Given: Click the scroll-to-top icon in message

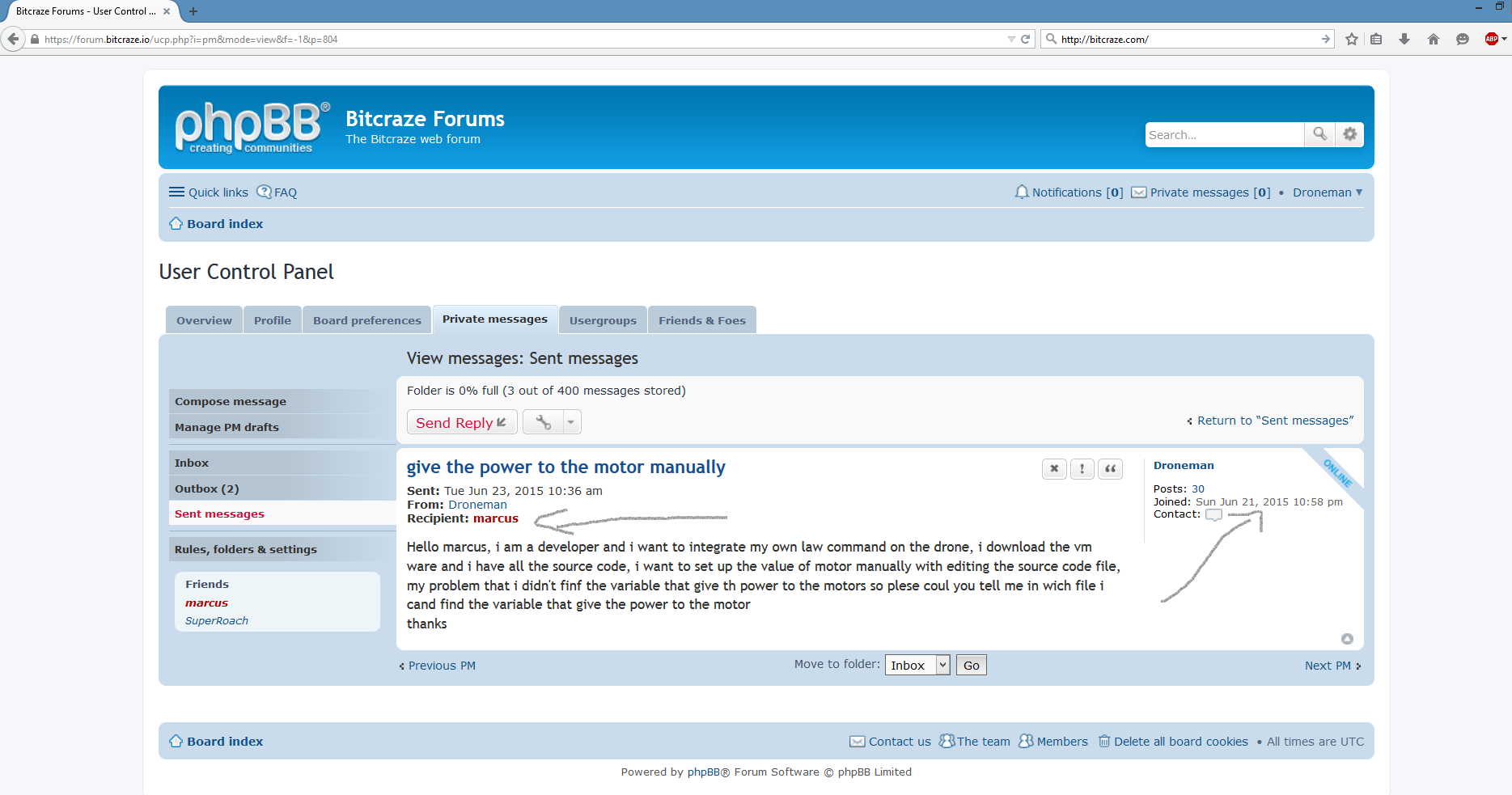Looking at the screenshot, I should tap(1347, 639).
